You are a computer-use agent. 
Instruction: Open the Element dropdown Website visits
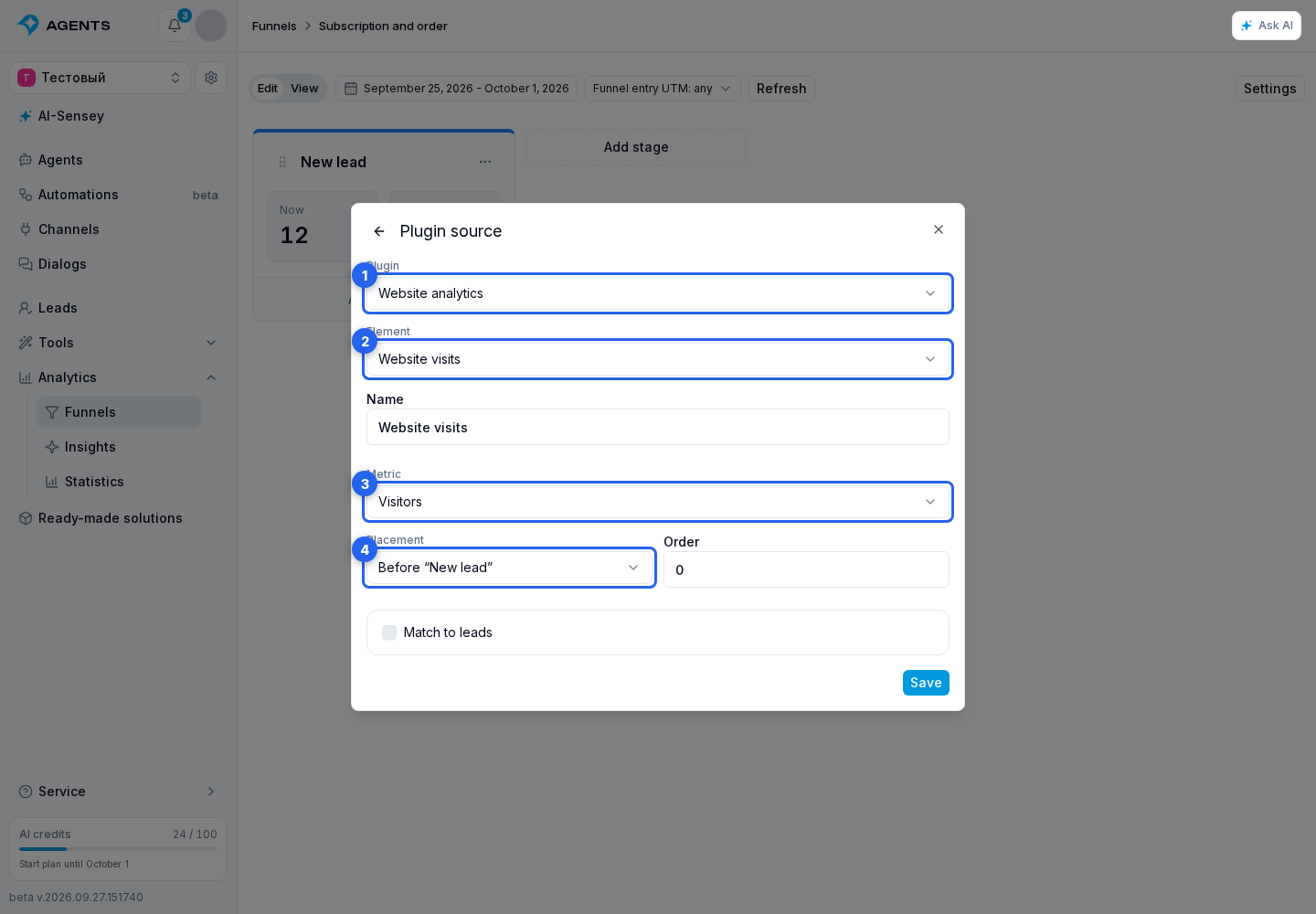coord(658,359)
